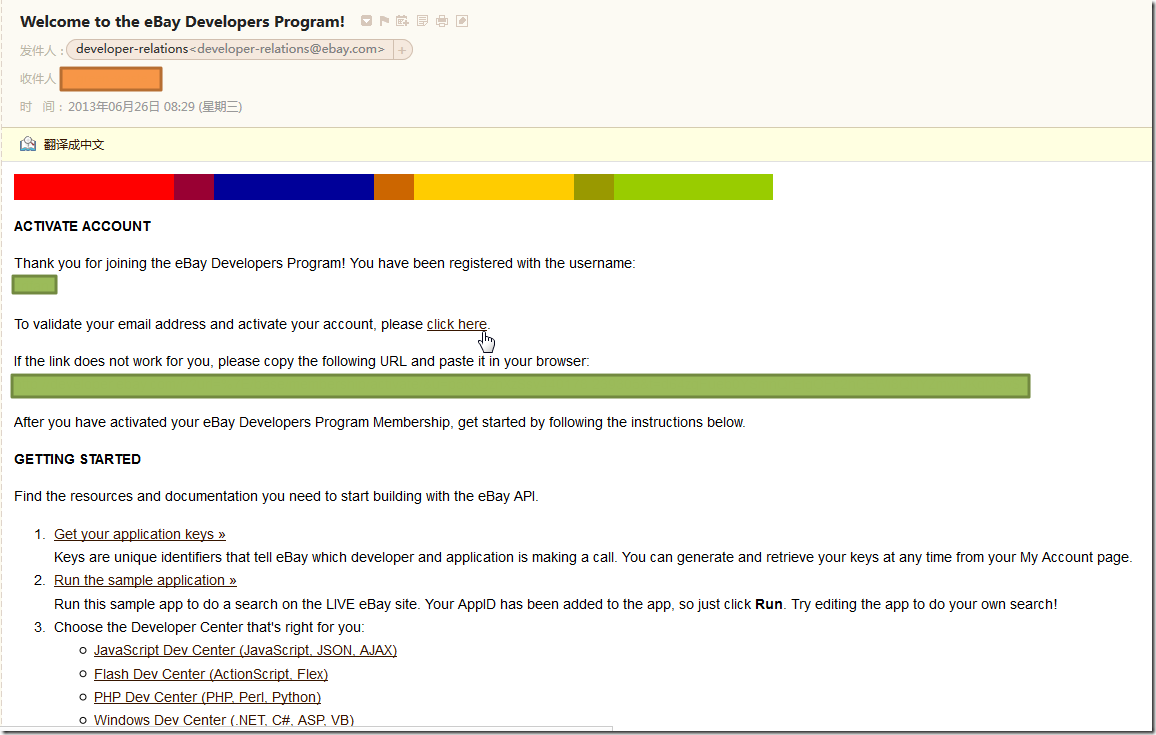This screenshot has height=735, width=1156.
Task: Open the Flash Dev Center link
Action: click(x=211, y=674)
